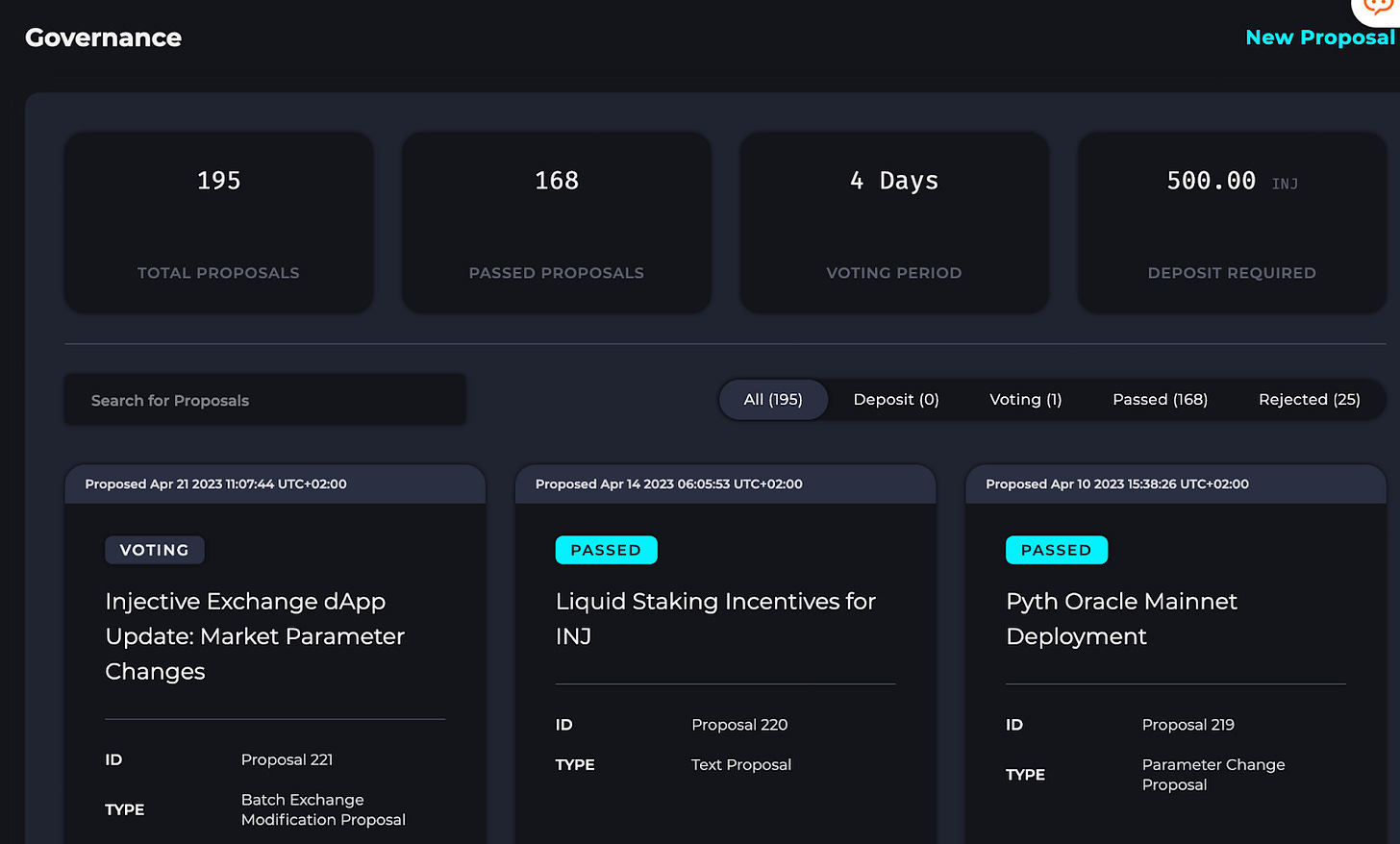Click the text 'Proposal 220'

pyautogui.click(x=739, y=725)
